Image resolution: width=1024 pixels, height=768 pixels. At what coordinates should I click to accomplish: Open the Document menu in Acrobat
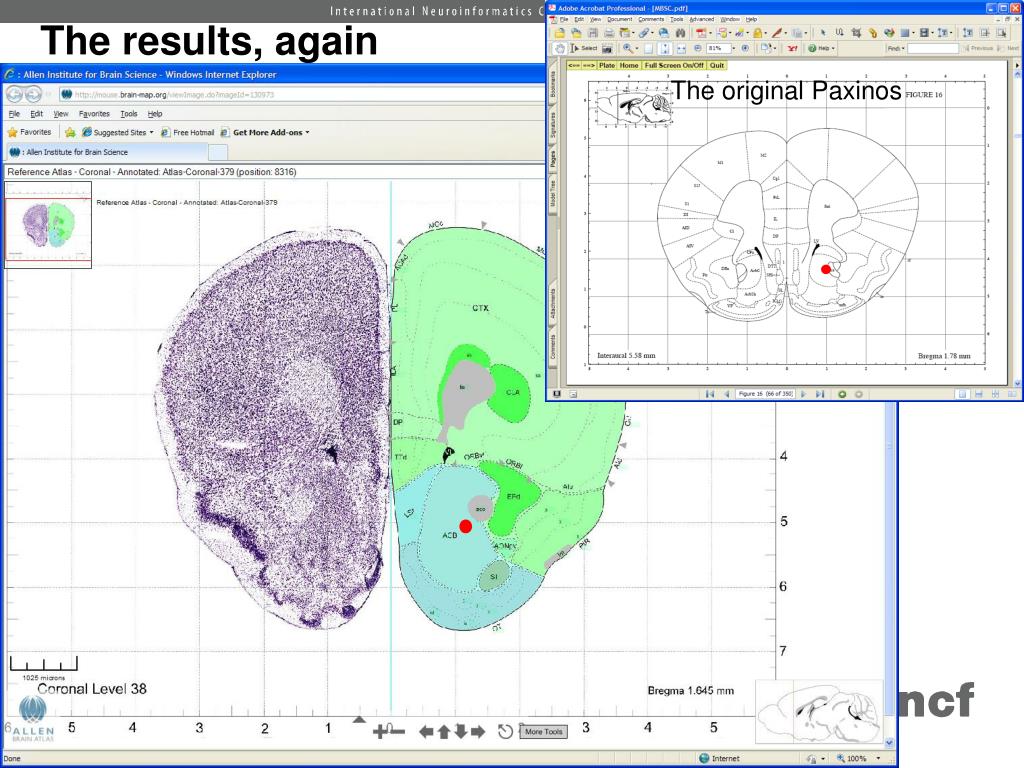click(x=620, y=19)
